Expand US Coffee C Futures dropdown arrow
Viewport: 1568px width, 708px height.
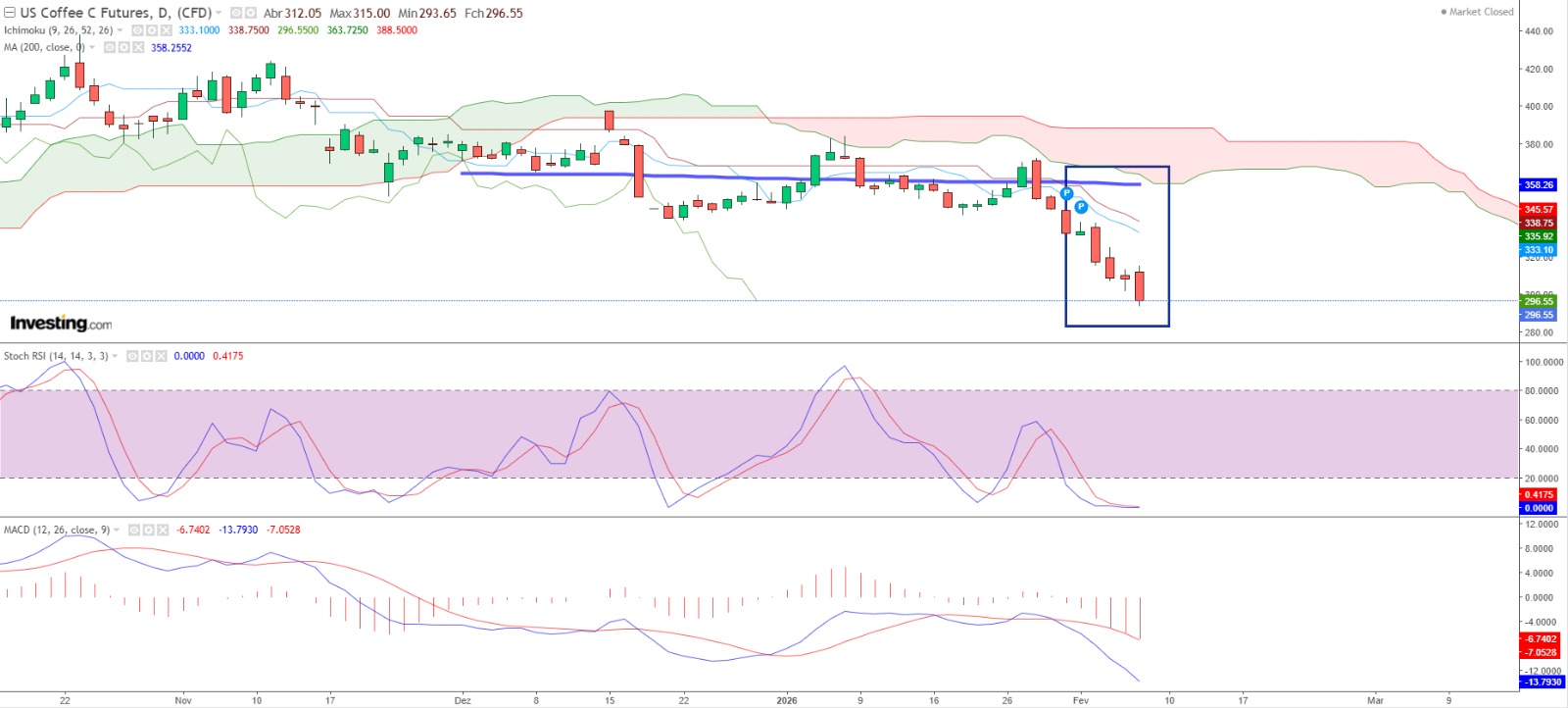pos(219,13)
